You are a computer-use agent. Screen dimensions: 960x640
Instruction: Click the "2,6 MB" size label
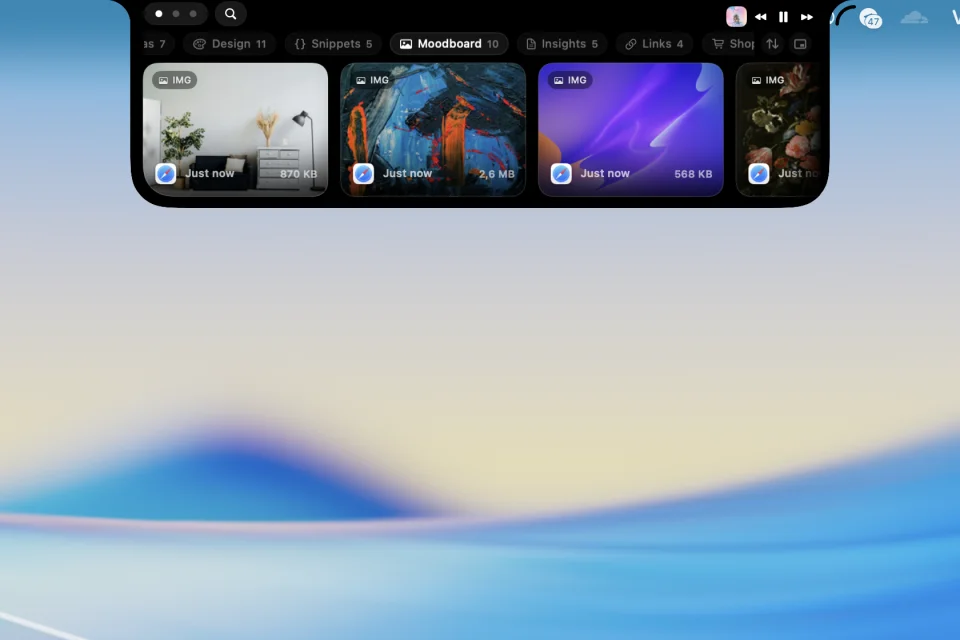tap(497, 174)
